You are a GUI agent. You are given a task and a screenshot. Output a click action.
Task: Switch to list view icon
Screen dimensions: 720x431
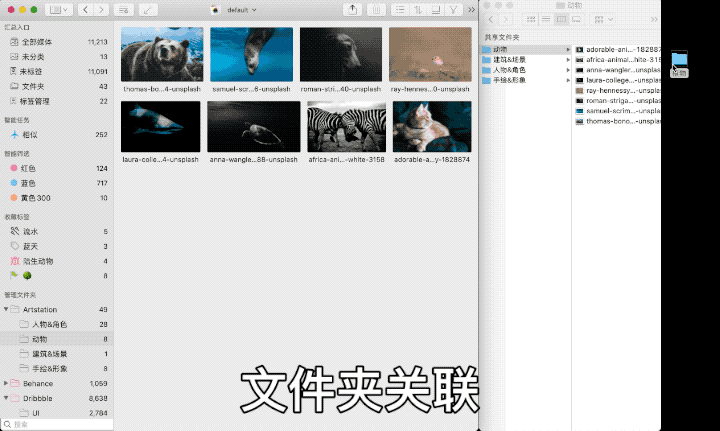pos(400,10)
